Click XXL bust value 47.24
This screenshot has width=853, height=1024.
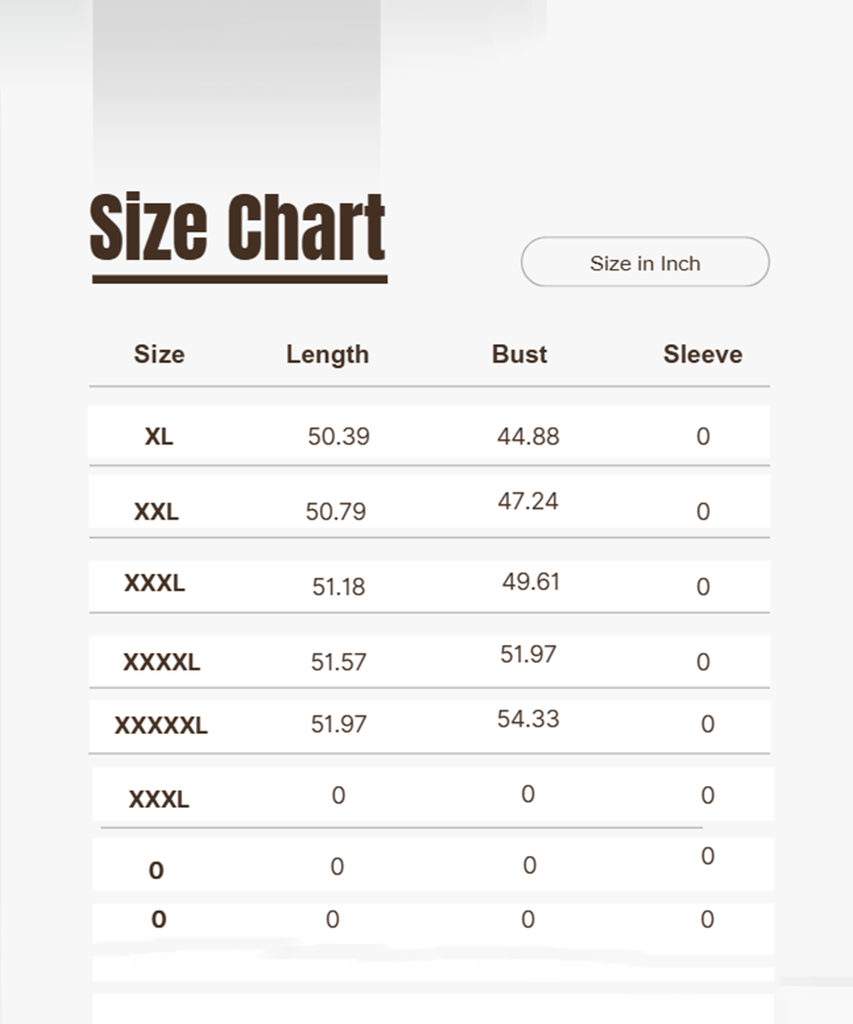[528, 501]
